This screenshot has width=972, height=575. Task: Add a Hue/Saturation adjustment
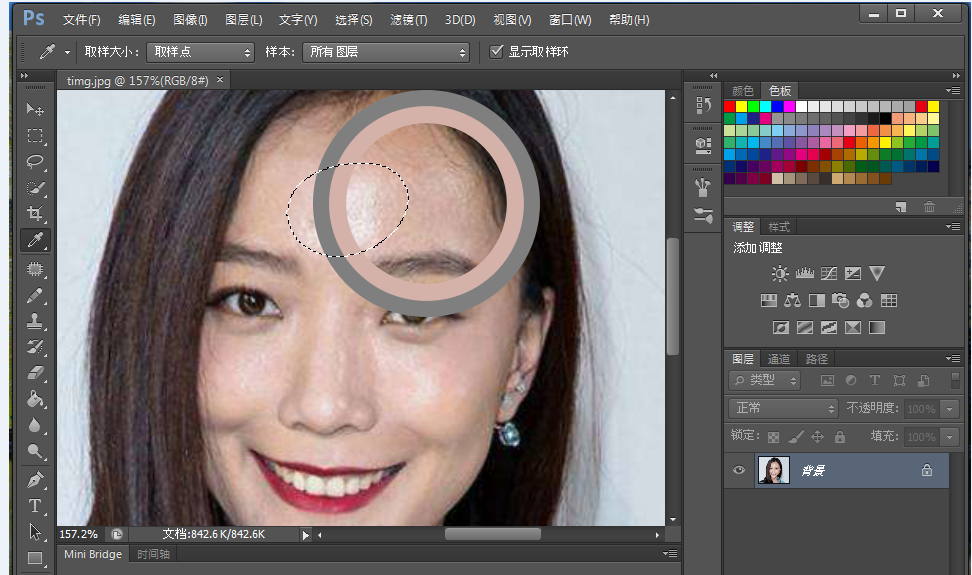(769, 301)
